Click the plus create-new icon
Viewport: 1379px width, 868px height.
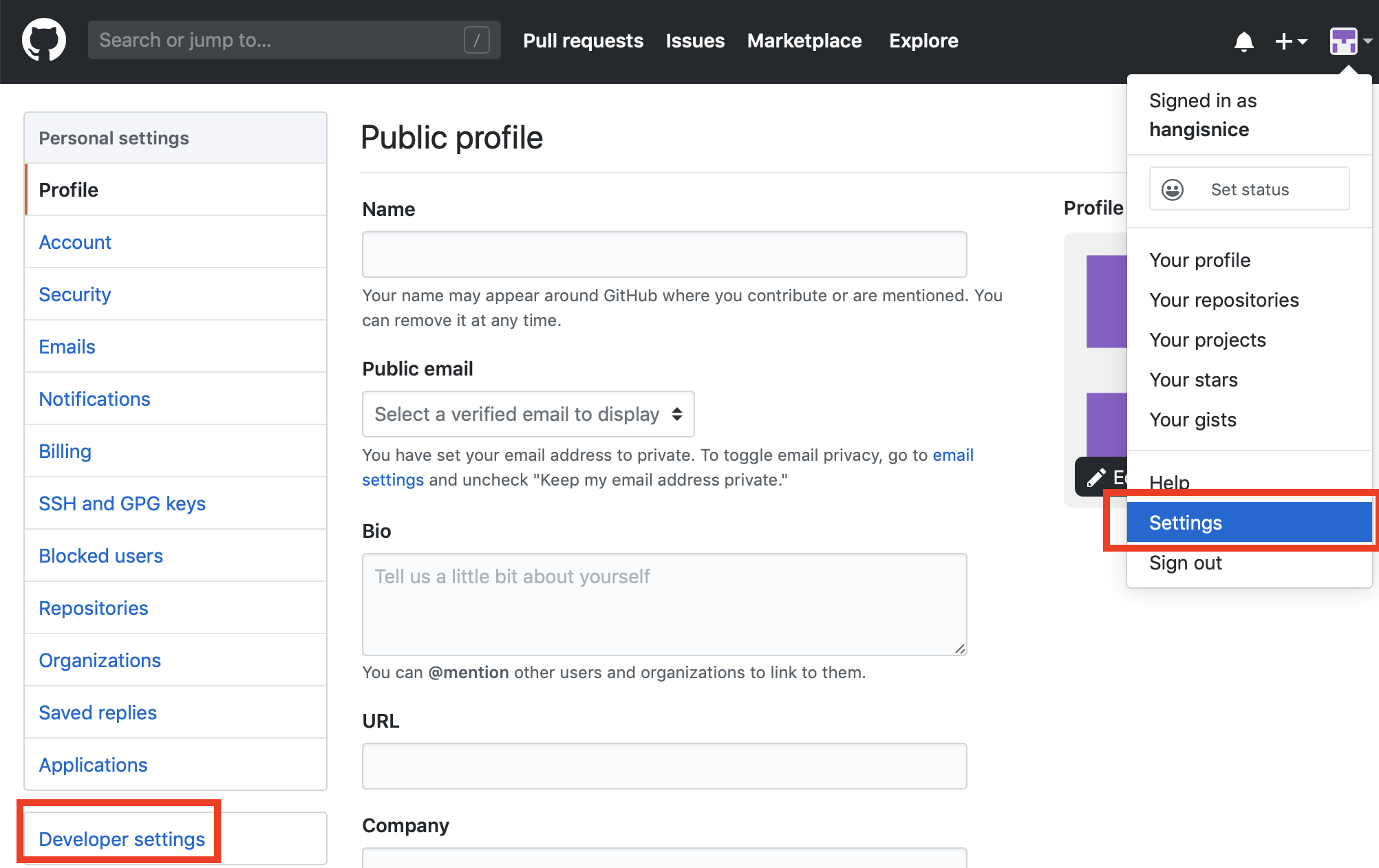coord(1283,41)
